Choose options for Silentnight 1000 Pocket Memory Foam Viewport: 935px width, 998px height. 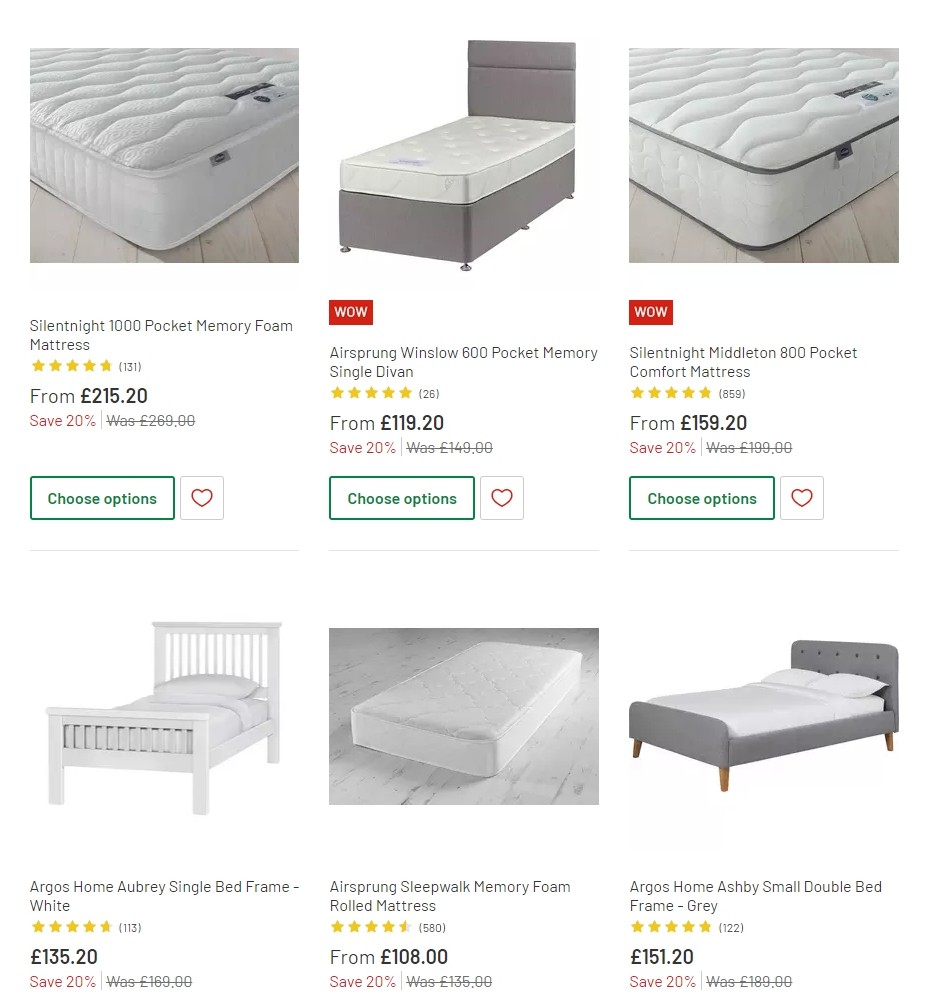click(102, 497)
